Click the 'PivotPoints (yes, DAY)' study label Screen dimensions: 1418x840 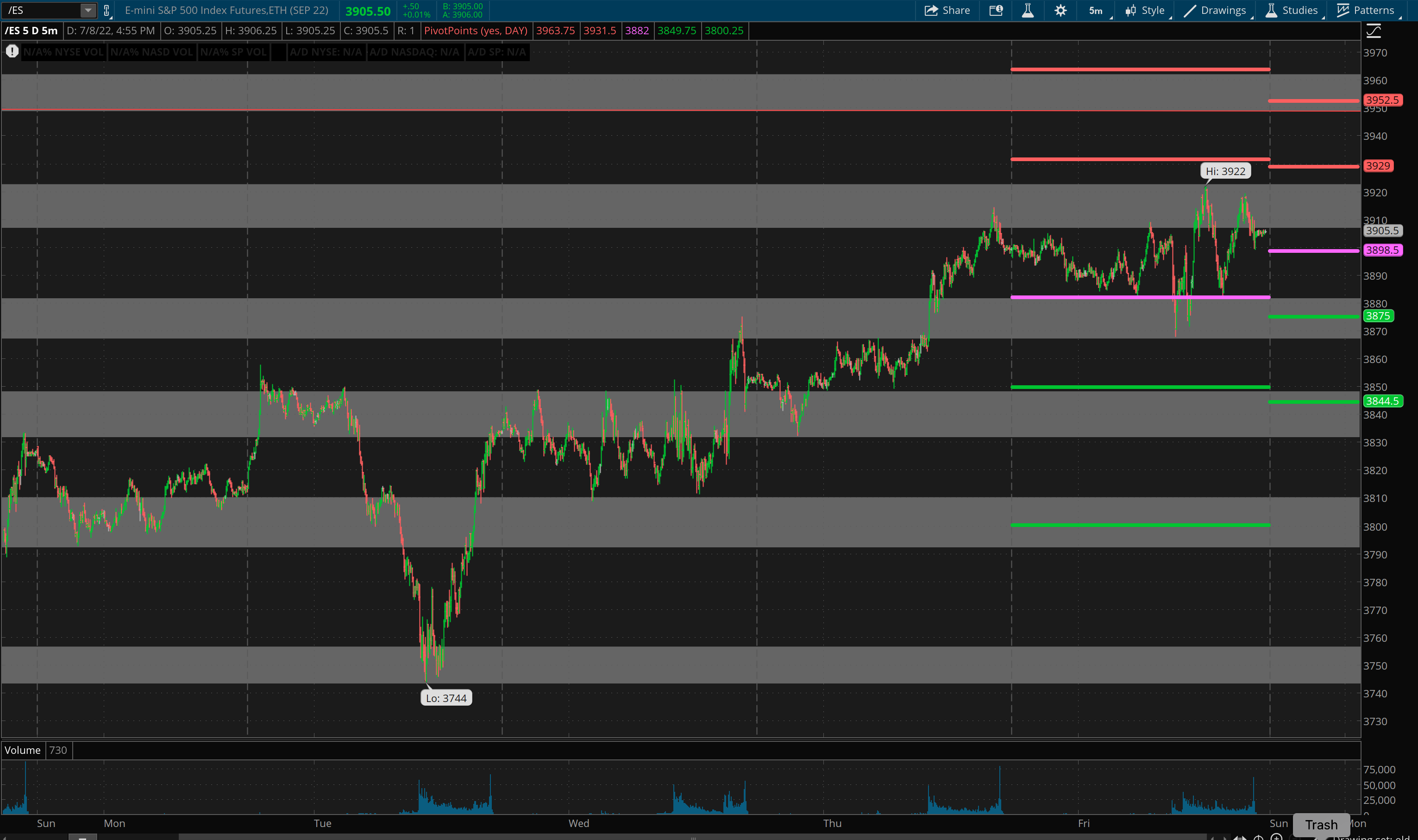click(x=476, y=31)
